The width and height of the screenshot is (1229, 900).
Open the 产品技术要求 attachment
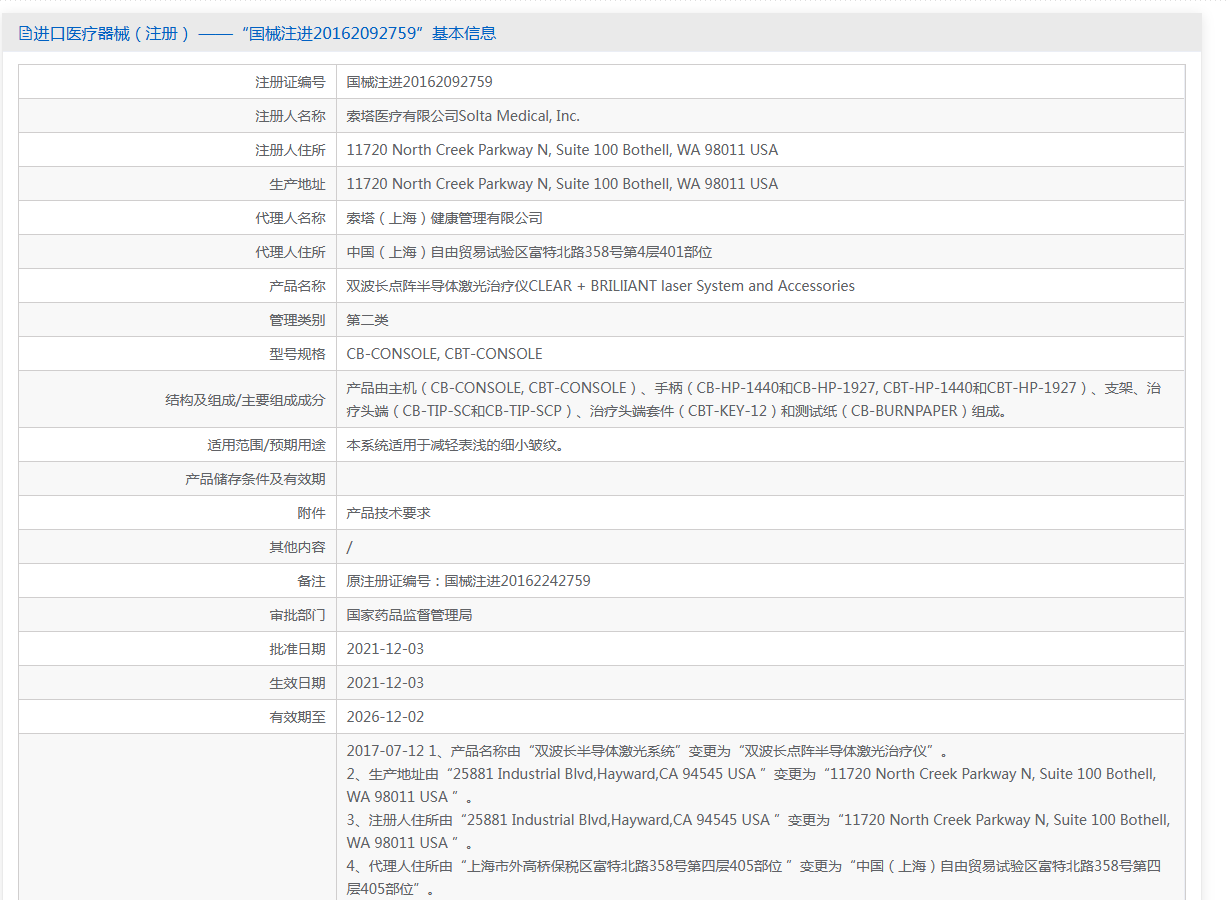coord(388,513)
